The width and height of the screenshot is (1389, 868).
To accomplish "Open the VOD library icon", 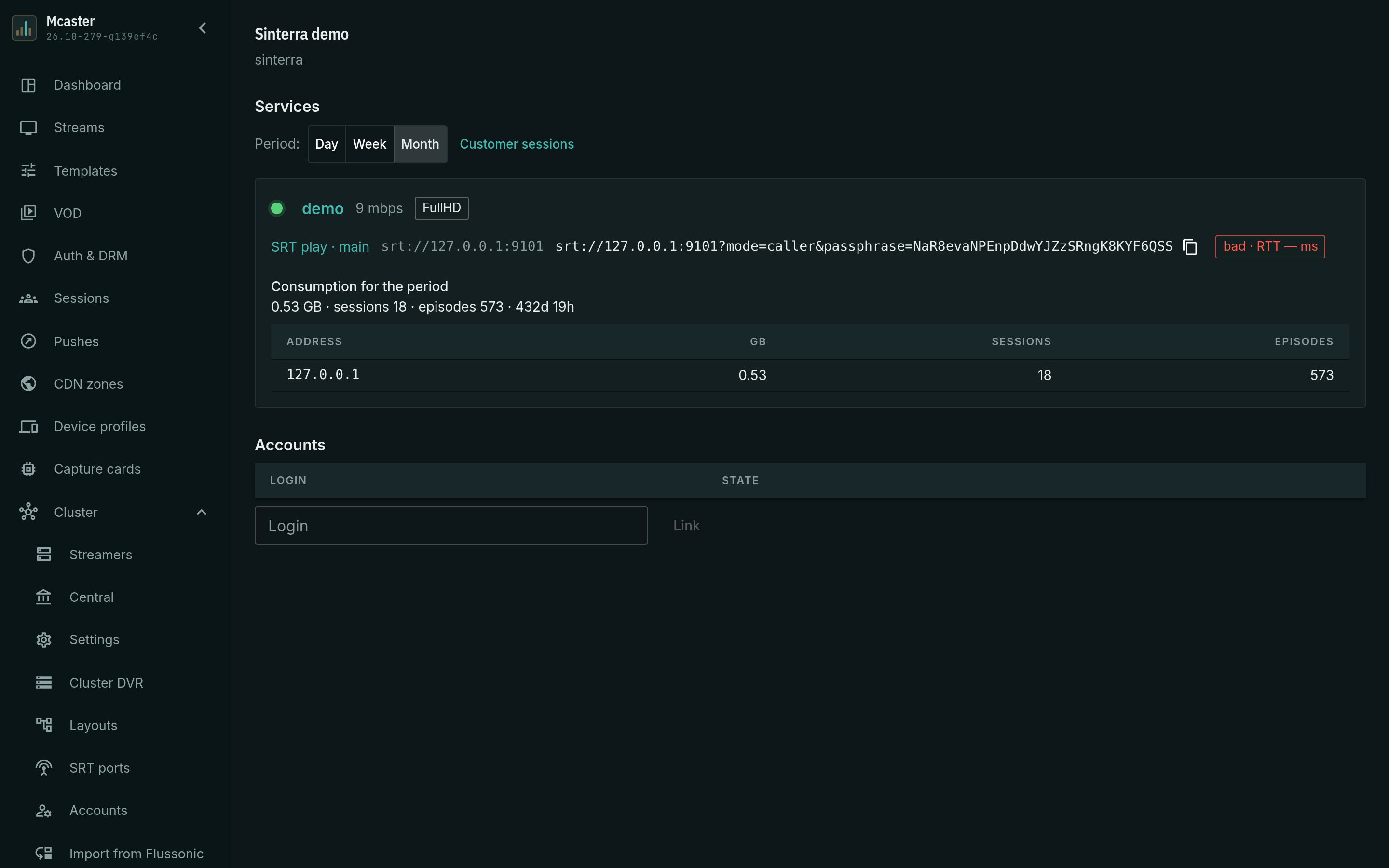I will [28, 213].
